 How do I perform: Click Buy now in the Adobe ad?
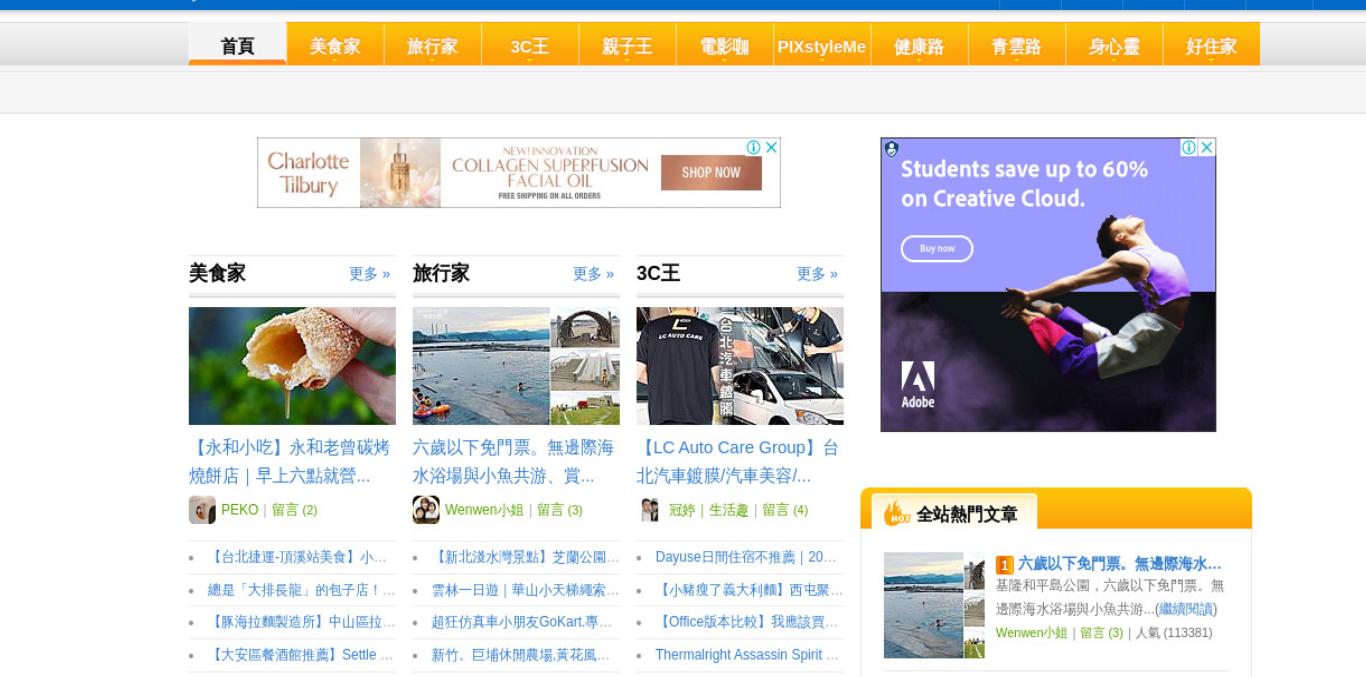click(x=937, y=248)
